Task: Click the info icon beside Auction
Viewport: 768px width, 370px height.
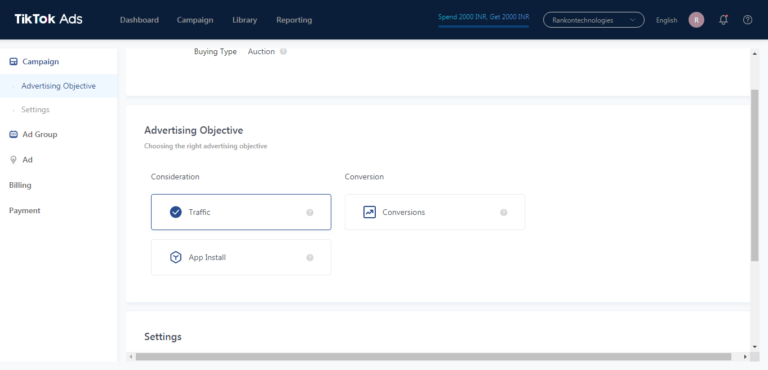Action: 283,51
